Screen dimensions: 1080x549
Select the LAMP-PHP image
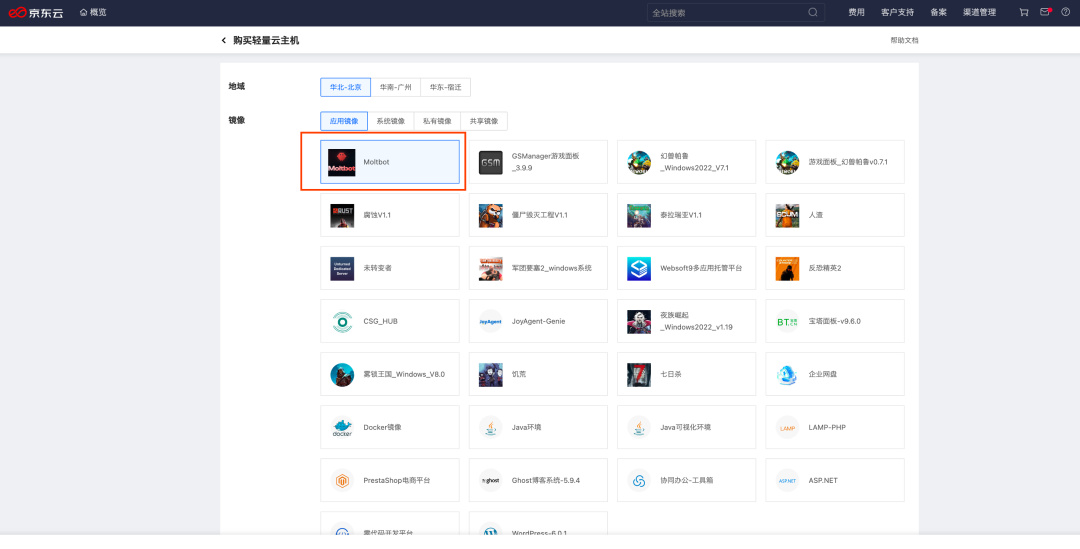(835, 427)
